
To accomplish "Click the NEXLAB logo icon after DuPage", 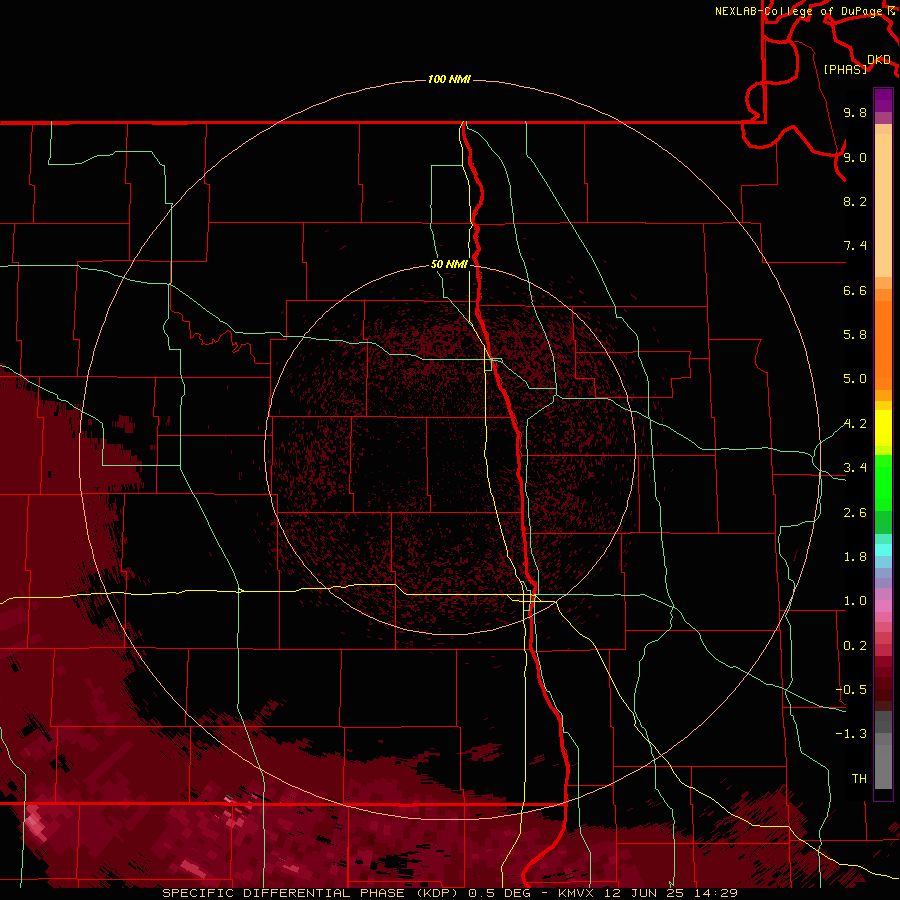I will [x=891, y=10].
